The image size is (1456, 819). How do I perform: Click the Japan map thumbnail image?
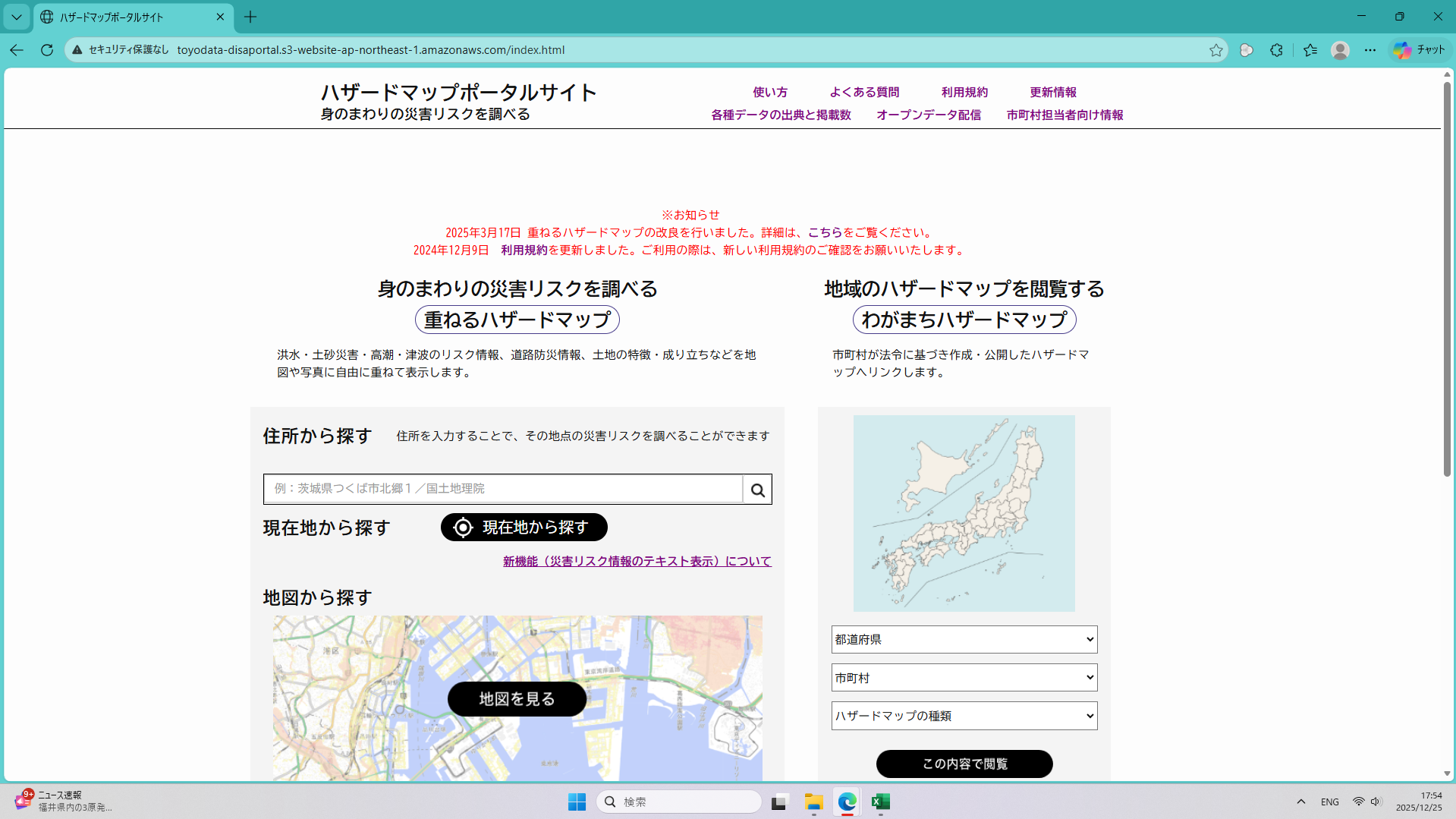pos(964,513)
